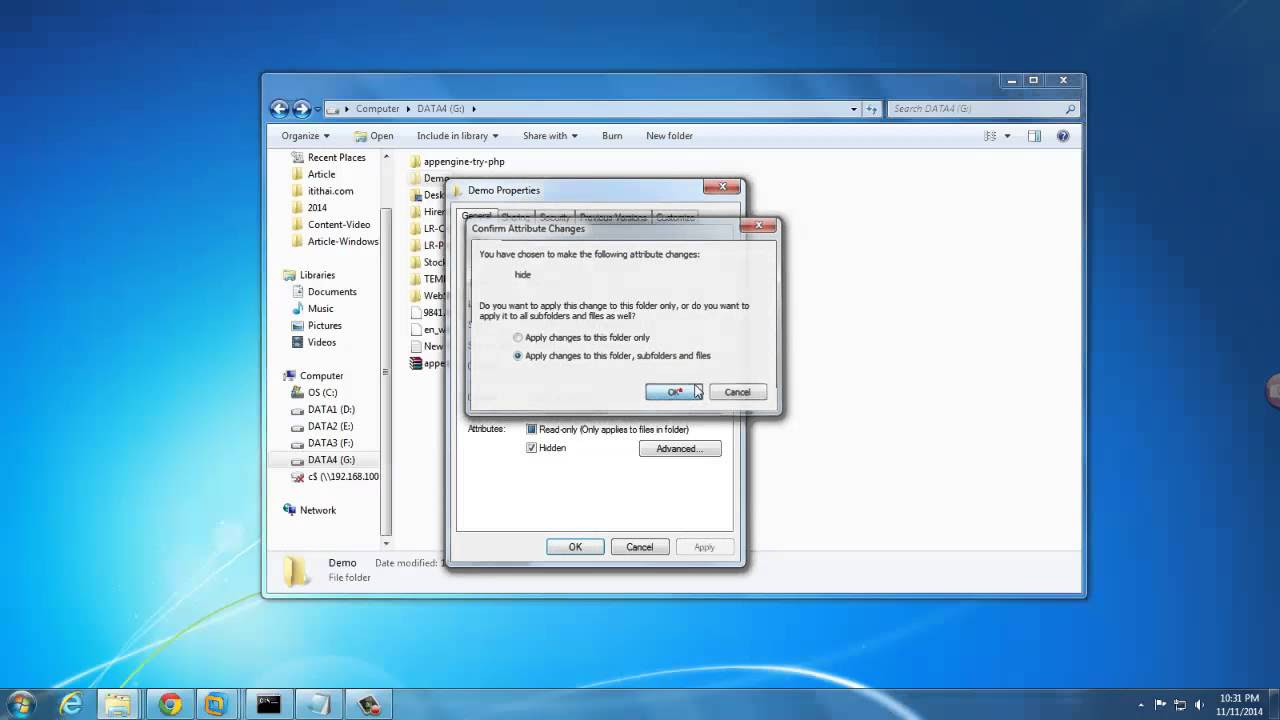
Task: Click the Explorer Forward arrow button
Action: click(301, 109)
